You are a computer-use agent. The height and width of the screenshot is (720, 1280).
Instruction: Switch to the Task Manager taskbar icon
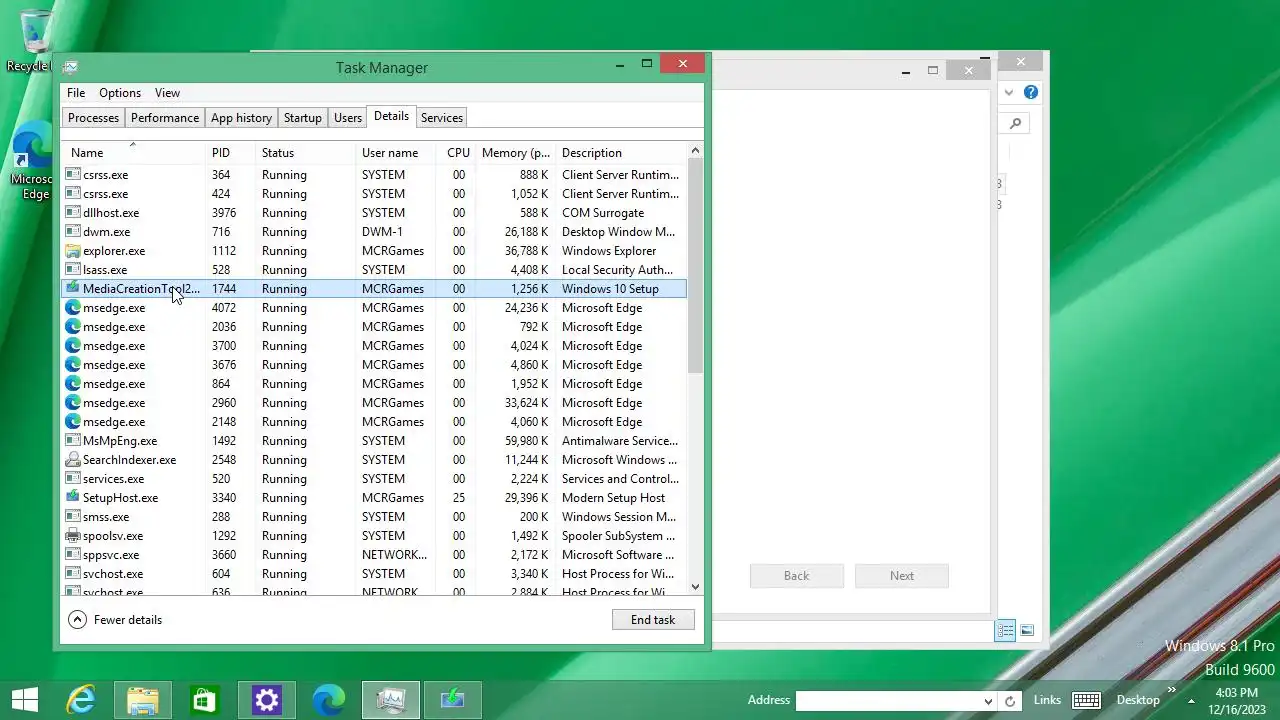(390, 700)
